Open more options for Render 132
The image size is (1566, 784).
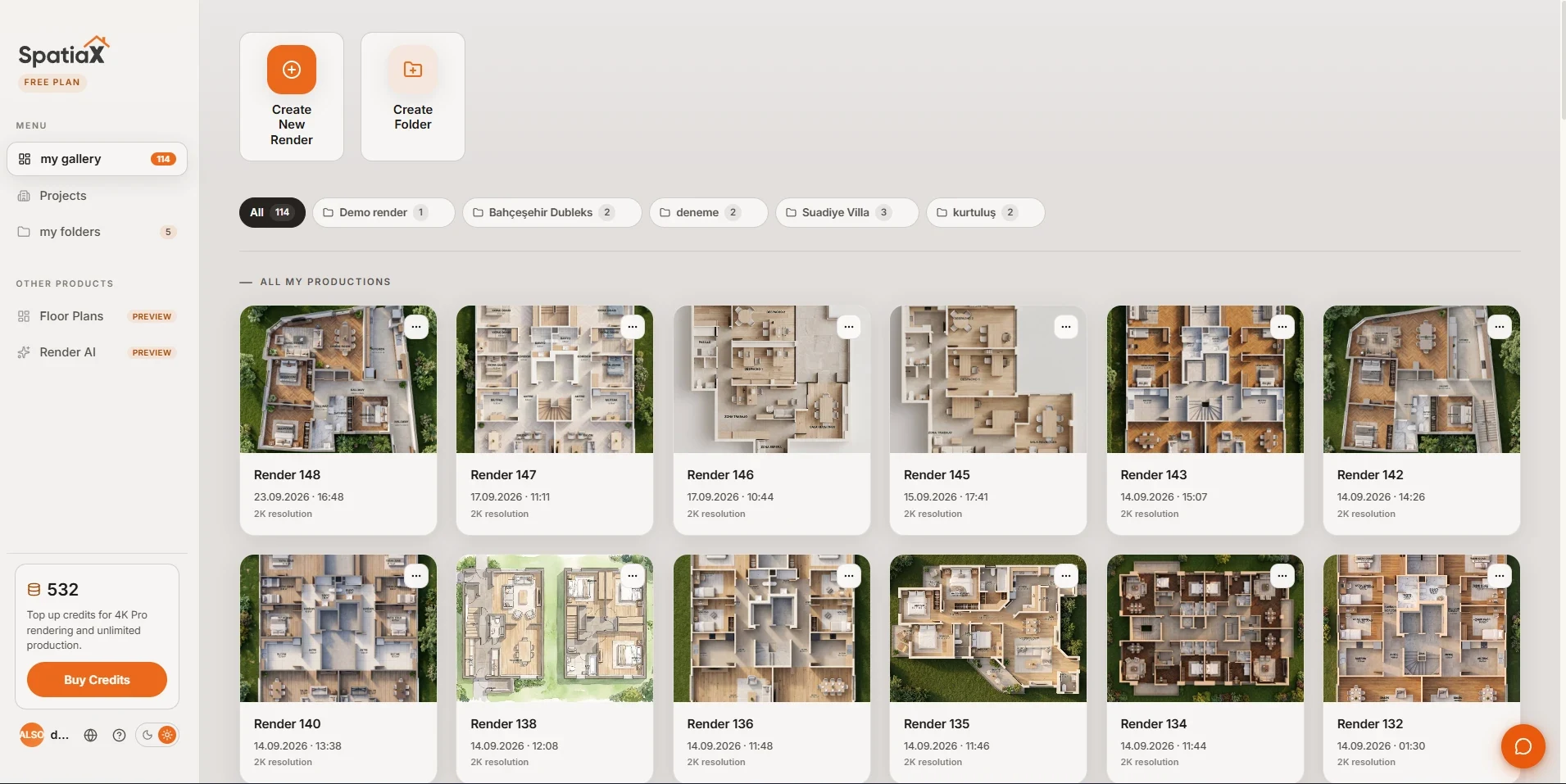click(x=1500, y=576)
